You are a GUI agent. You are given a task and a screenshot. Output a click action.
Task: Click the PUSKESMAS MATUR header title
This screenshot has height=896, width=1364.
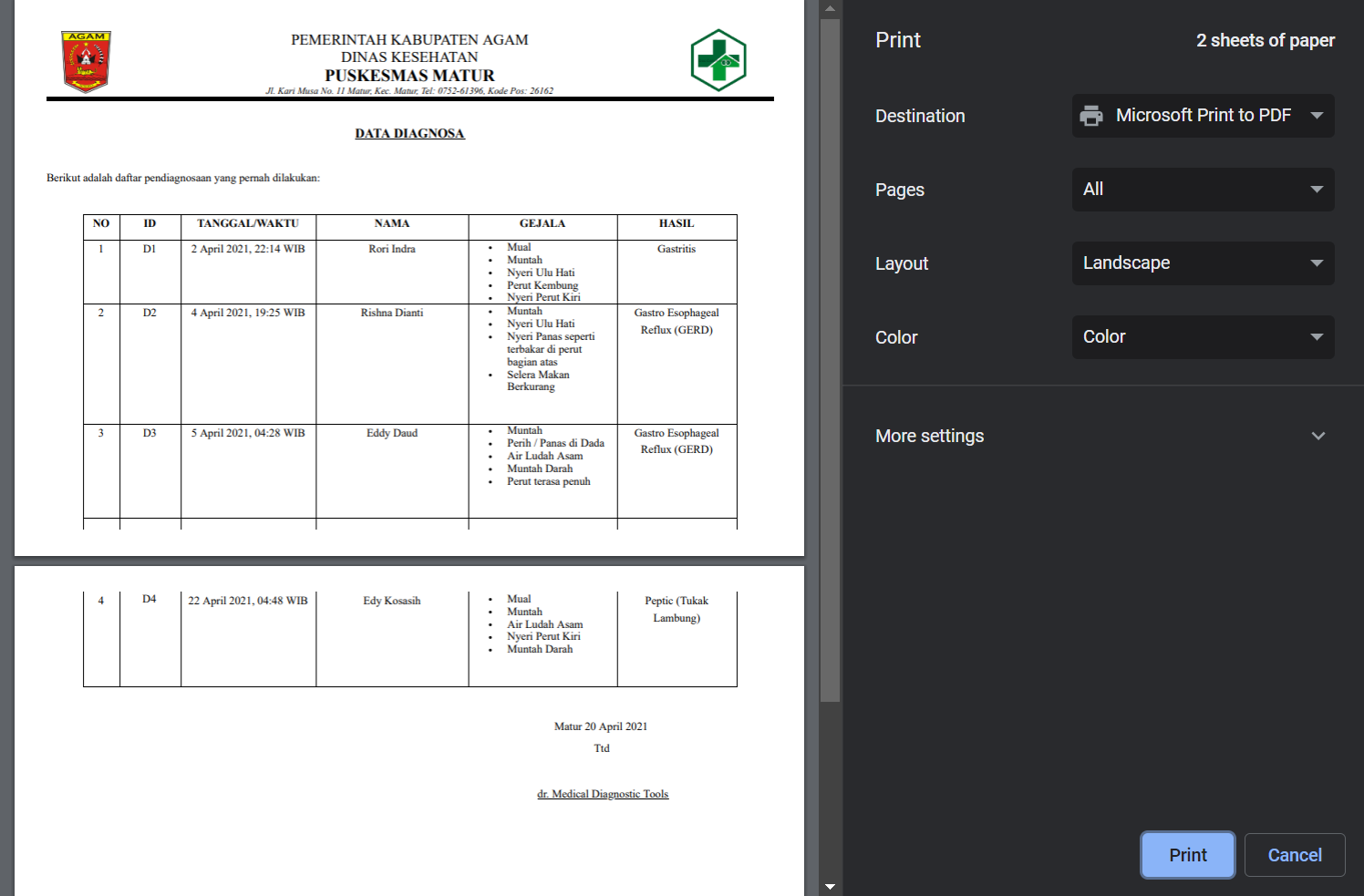pos(409,76)
